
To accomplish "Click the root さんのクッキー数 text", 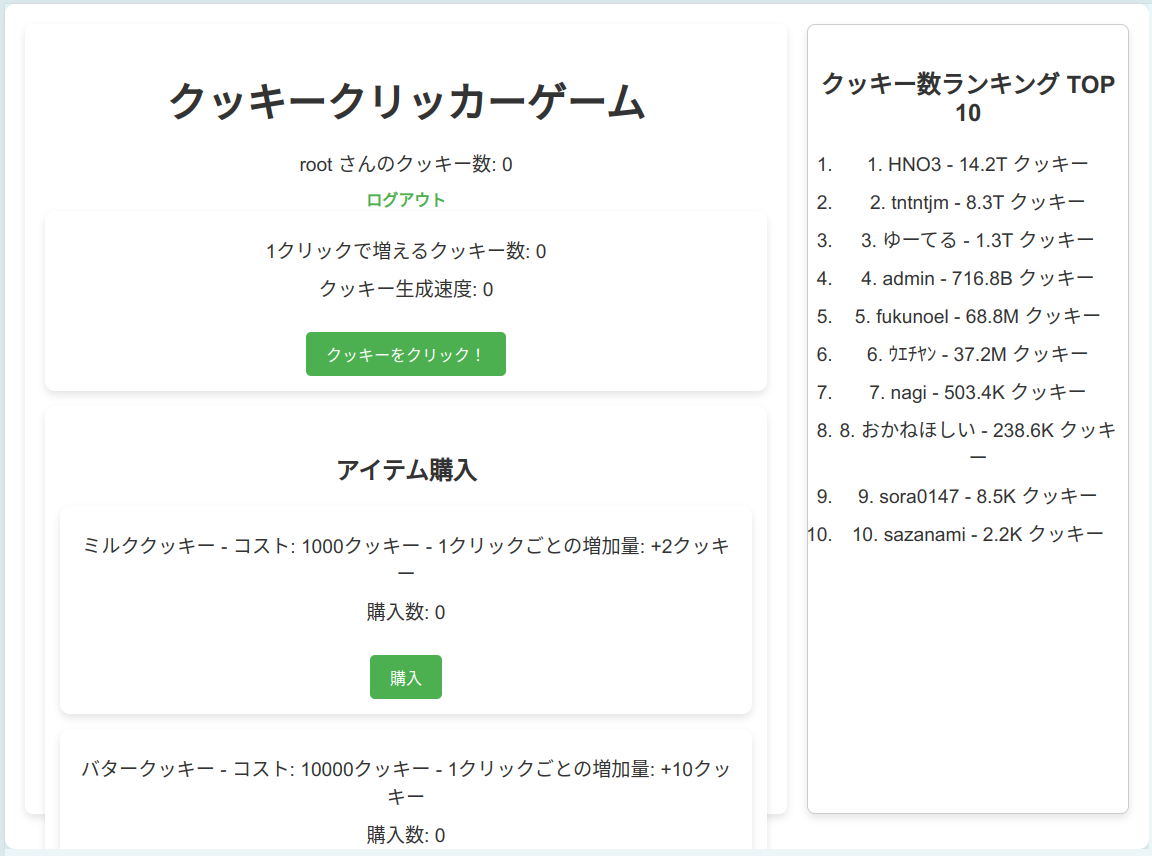I will tap(406, 164).
